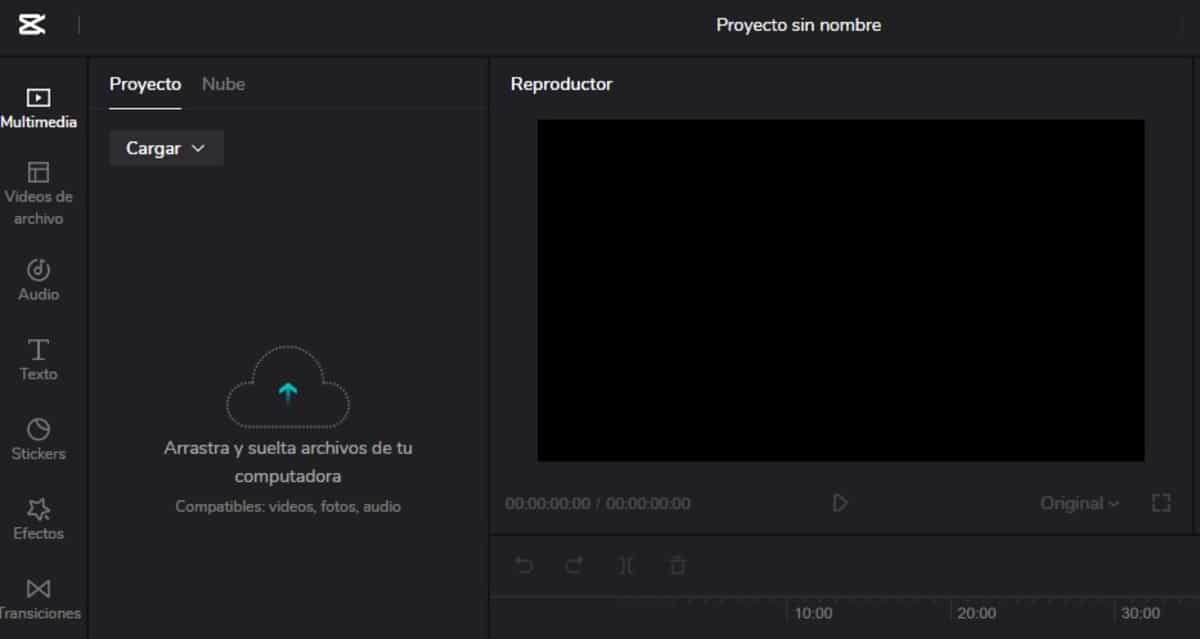Open the Stickers panel
1200x639 pixels.
[x=40, y=438]
